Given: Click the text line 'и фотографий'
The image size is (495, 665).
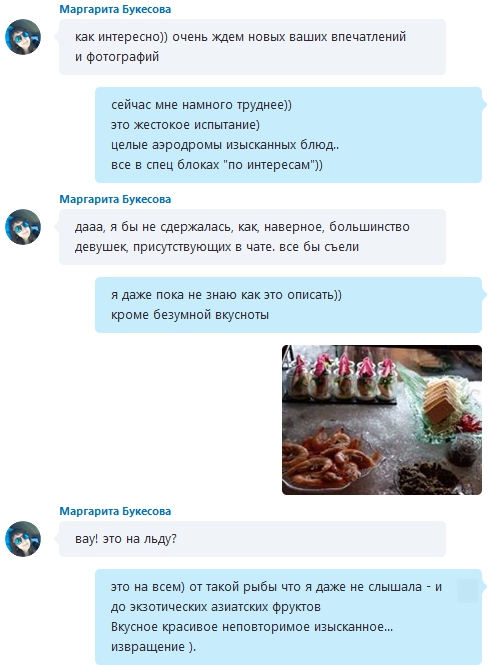Looking at the screenshot, I should [117, 57].
